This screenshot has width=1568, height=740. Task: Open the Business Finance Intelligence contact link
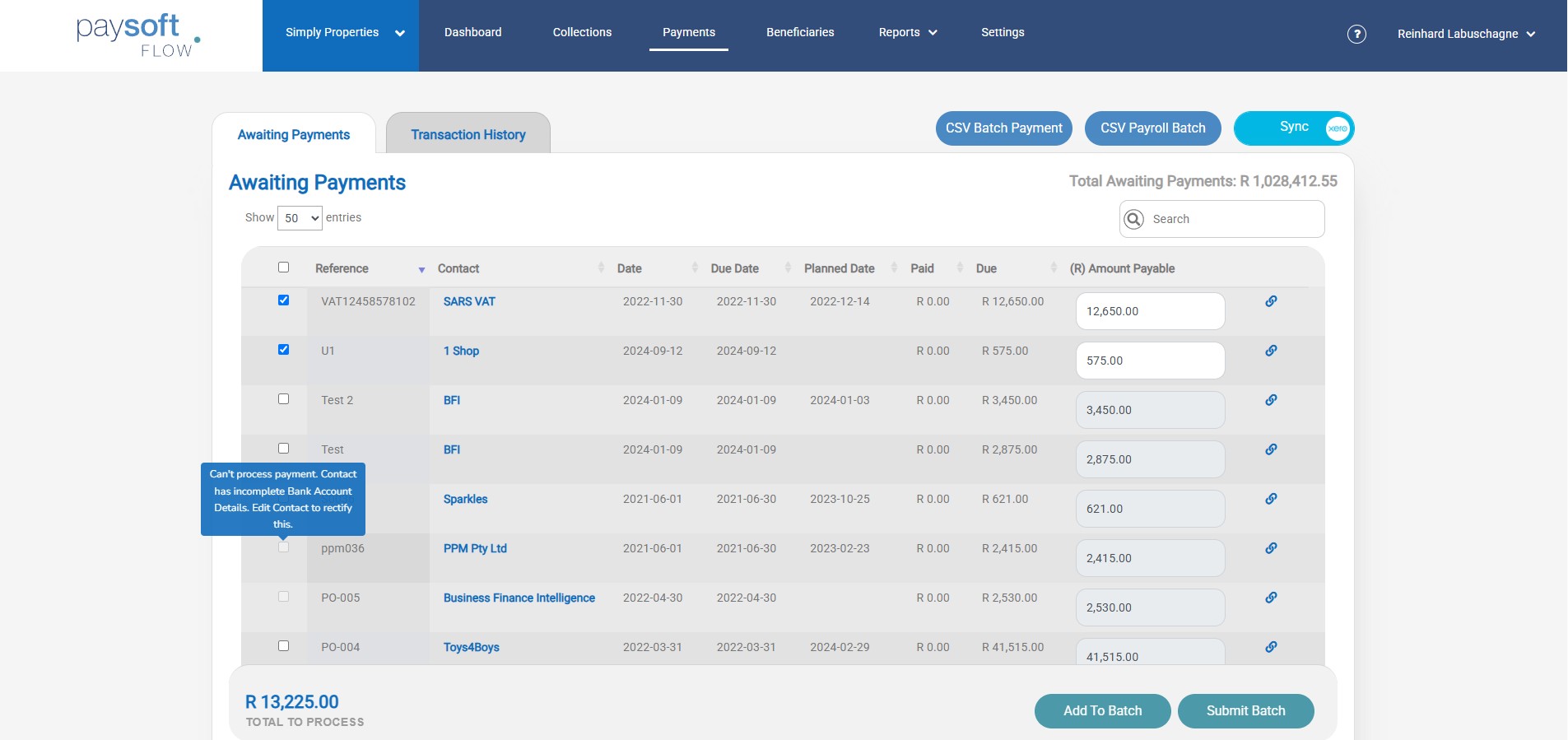[519, 598]
